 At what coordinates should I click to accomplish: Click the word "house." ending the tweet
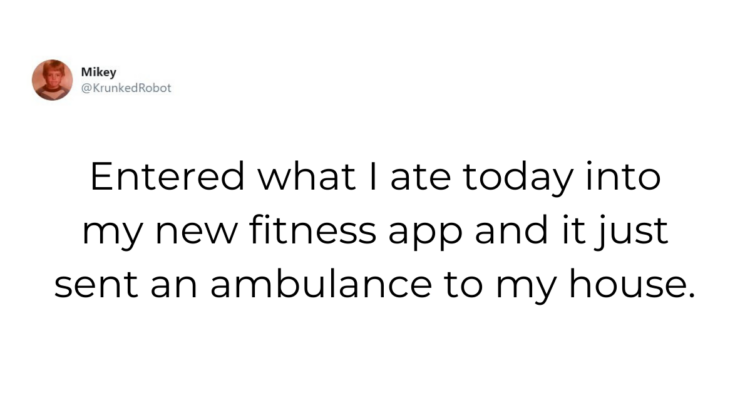click(631, 284)
